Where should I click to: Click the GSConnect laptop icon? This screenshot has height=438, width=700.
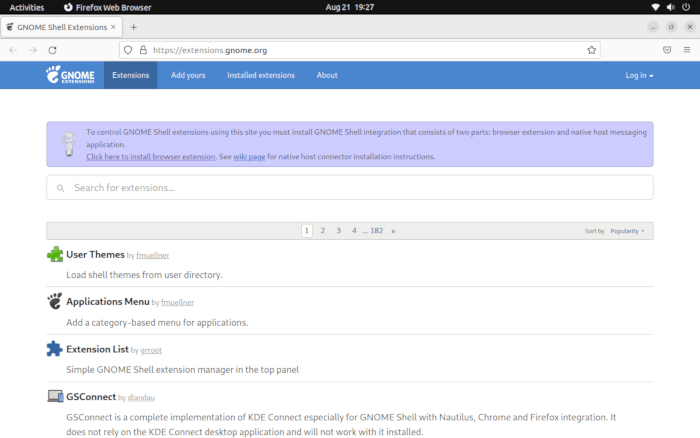55,396
